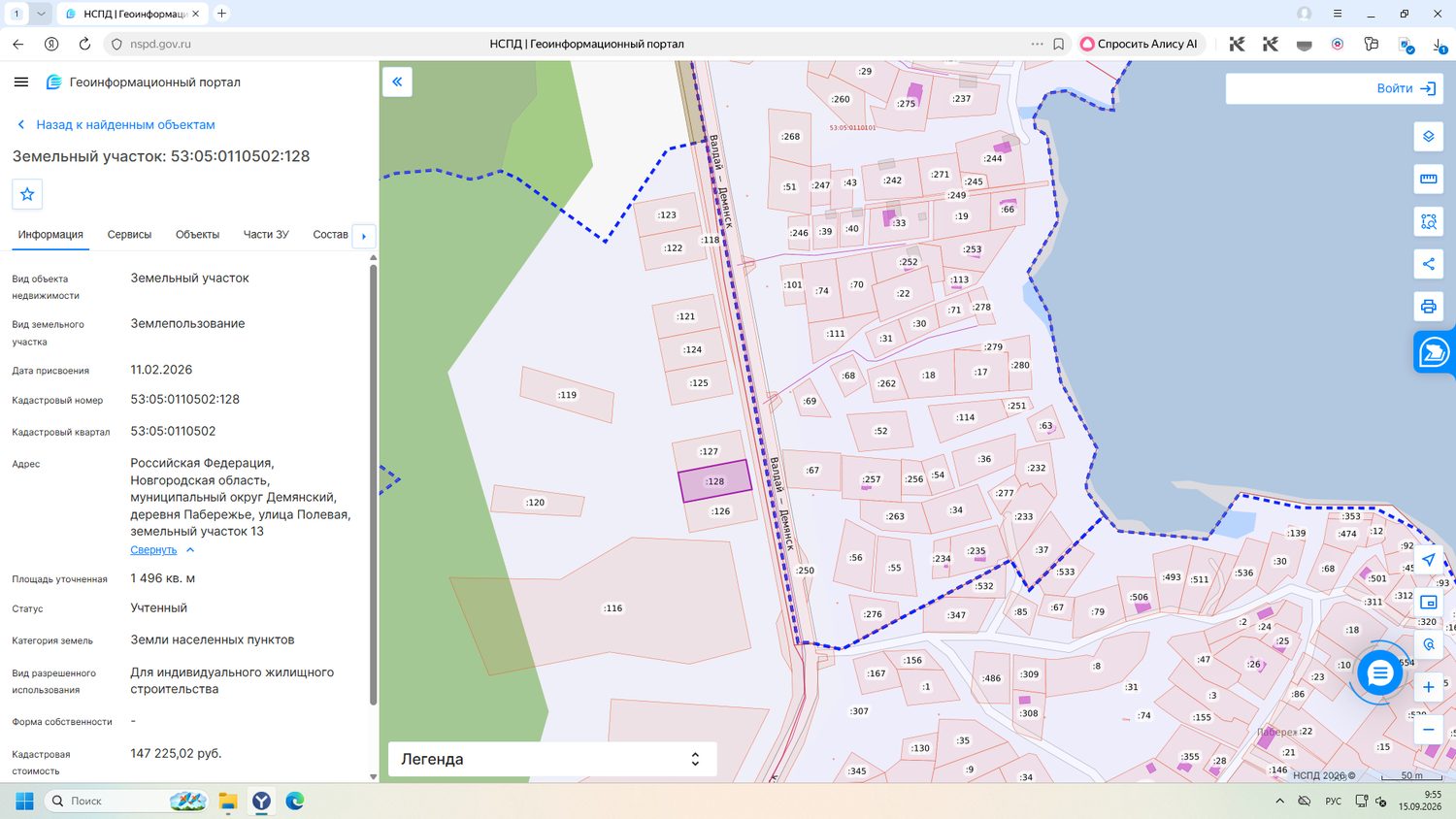Zoom in the map with plus button
1456x819 pixels.
pos(1428,687)
